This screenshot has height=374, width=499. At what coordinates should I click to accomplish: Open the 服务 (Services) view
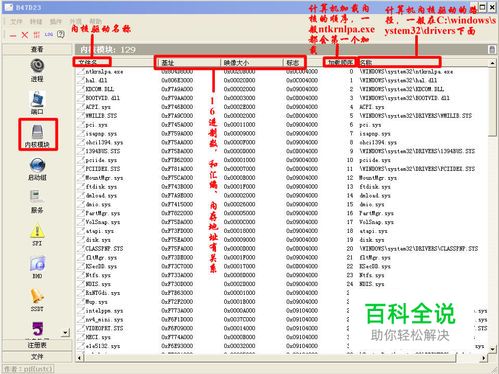(x=37, y=202)
